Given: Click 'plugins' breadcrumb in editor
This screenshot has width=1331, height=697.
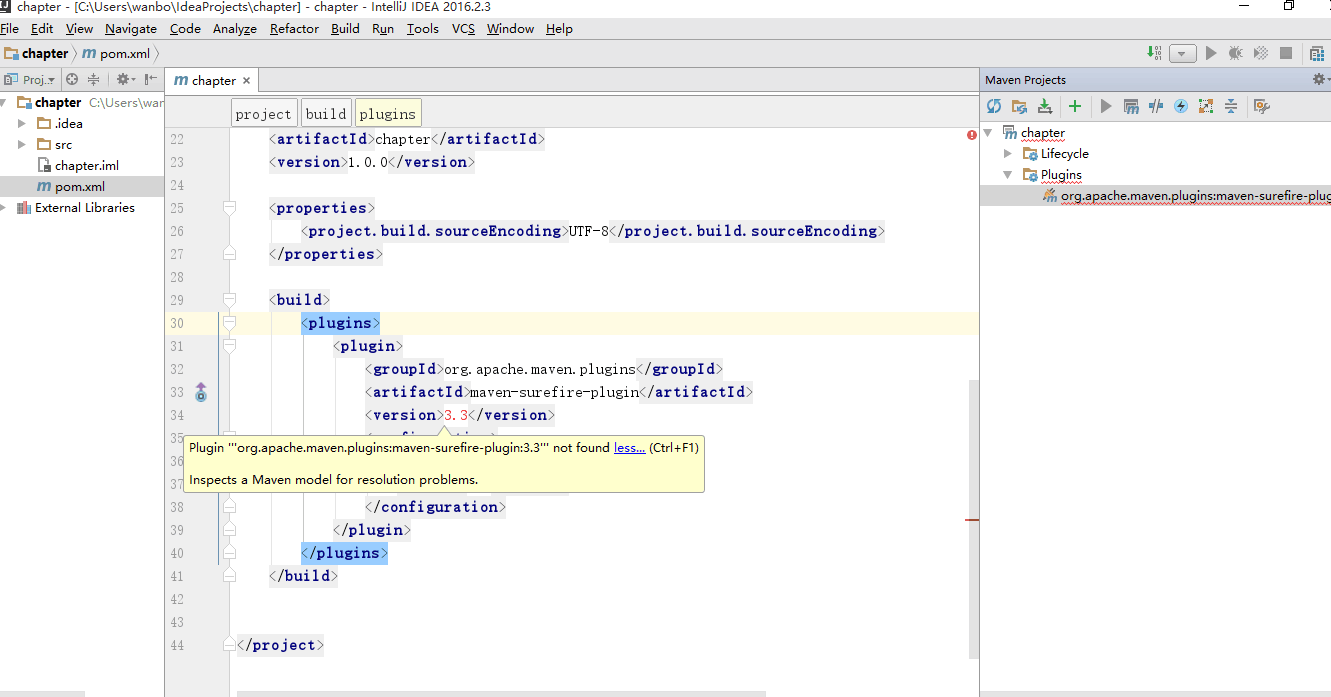Looking at the screenshot, I should click(387, 114).
